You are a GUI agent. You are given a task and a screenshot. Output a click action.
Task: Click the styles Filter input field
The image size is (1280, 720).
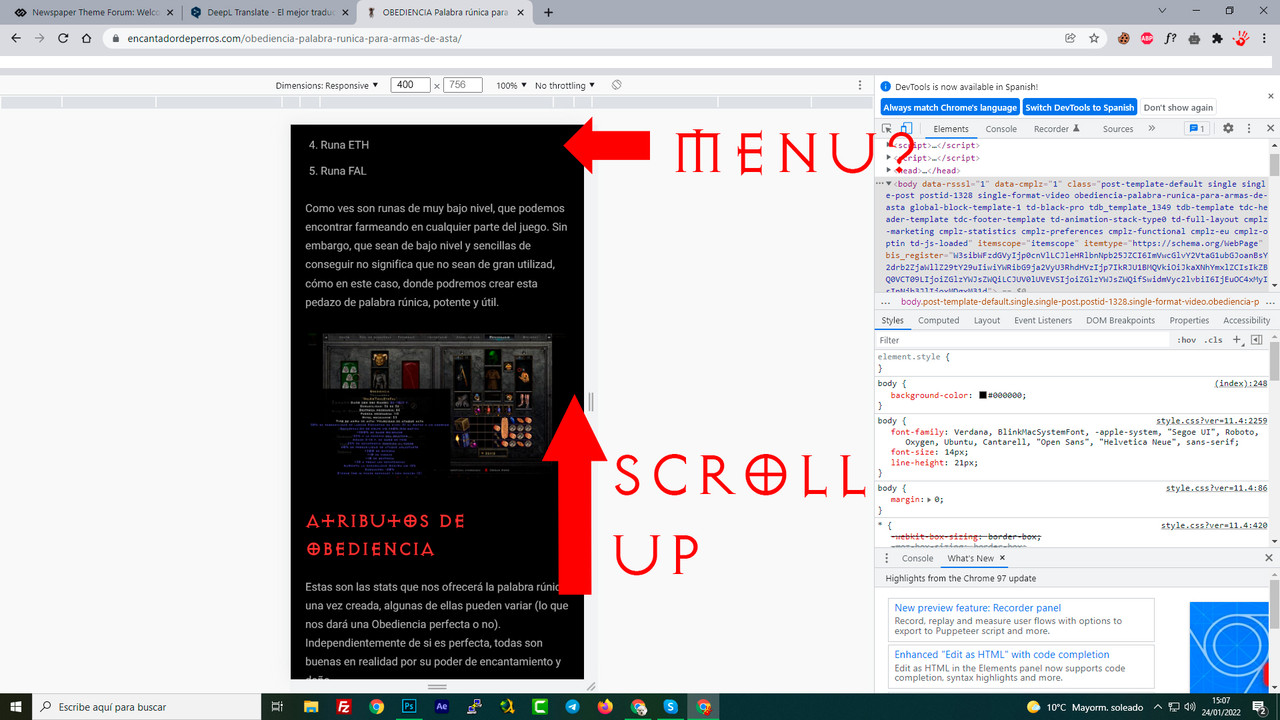click(x=1022, y=340)
